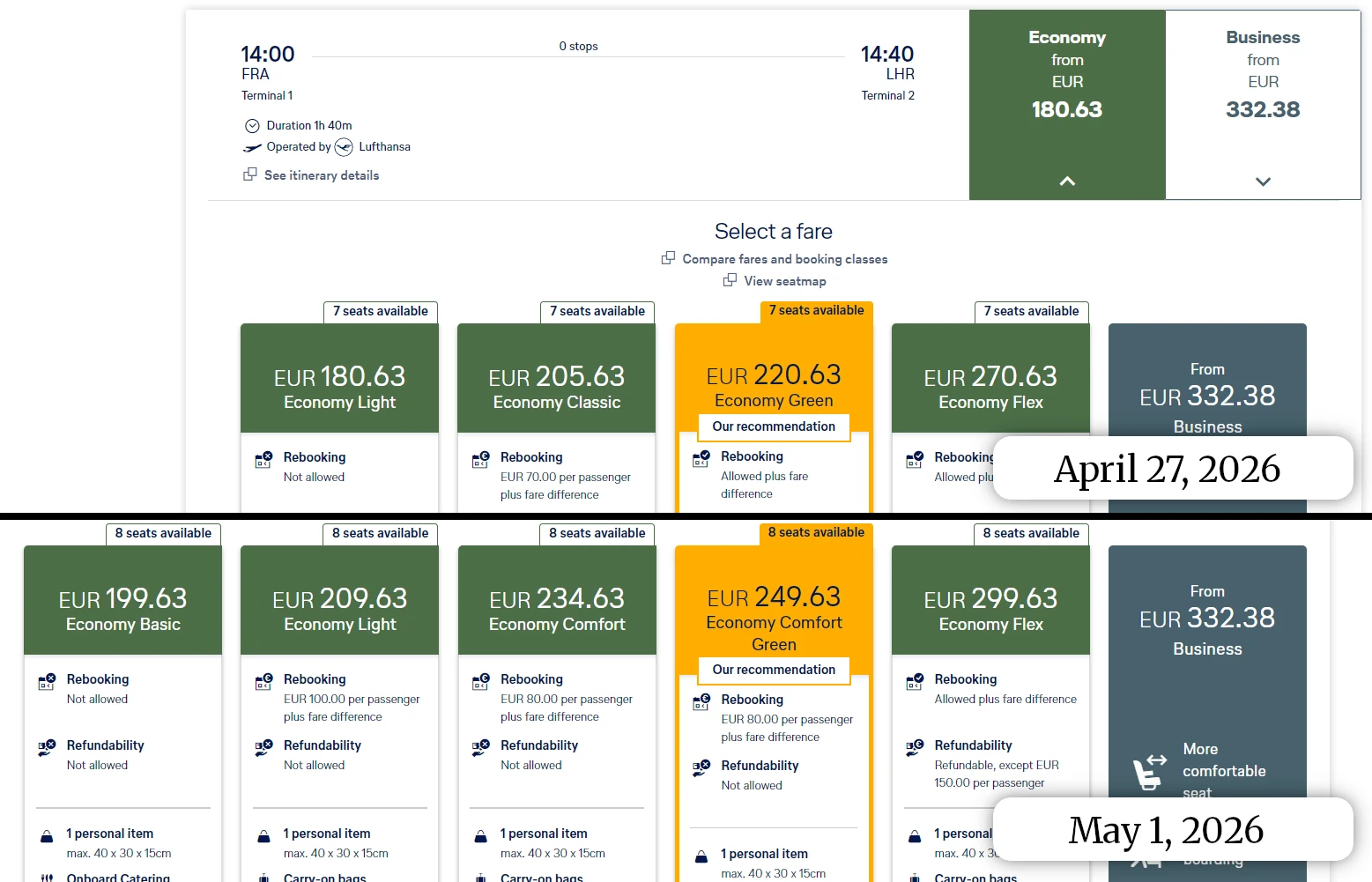Click "Onboard Catering" in Economy Basic card
The image size is (1372, 882).
pos(118,877)
